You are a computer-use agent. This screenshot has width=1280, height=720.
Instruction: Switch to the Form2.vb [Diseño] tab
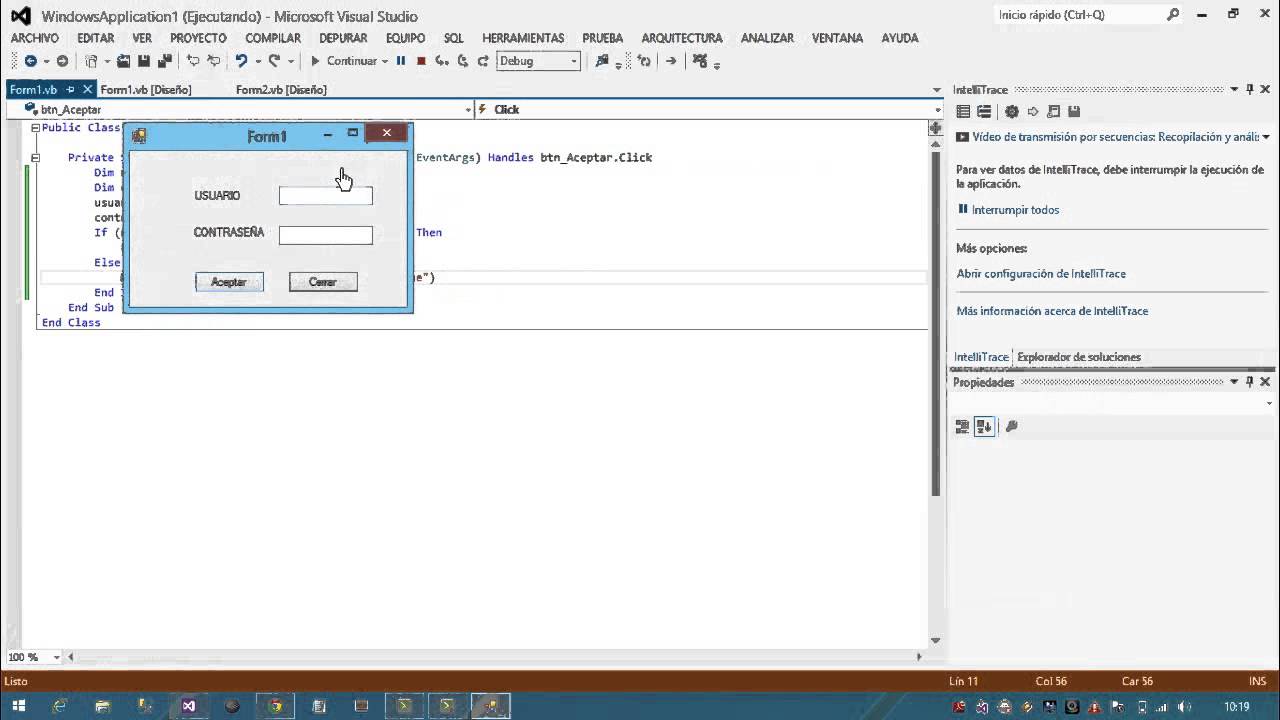(281, 90)
